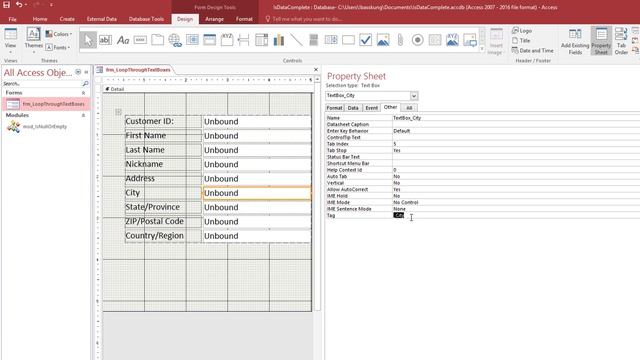Open the Colors dropdown
The width and height of the screenshot is (640, 360).
coord(58,34)
